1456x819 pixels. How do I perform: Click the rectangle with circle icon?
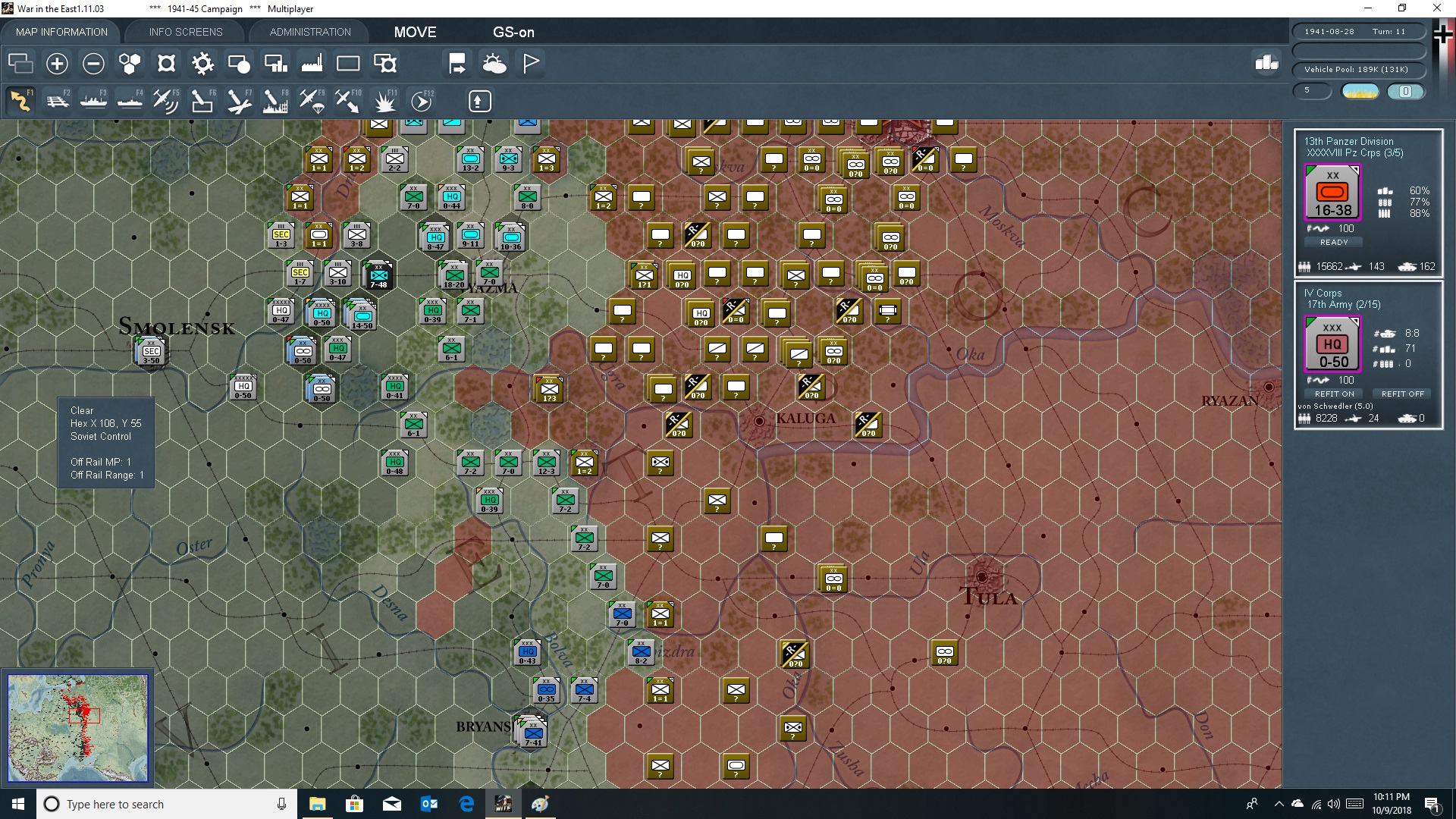(x=239, y=64)
